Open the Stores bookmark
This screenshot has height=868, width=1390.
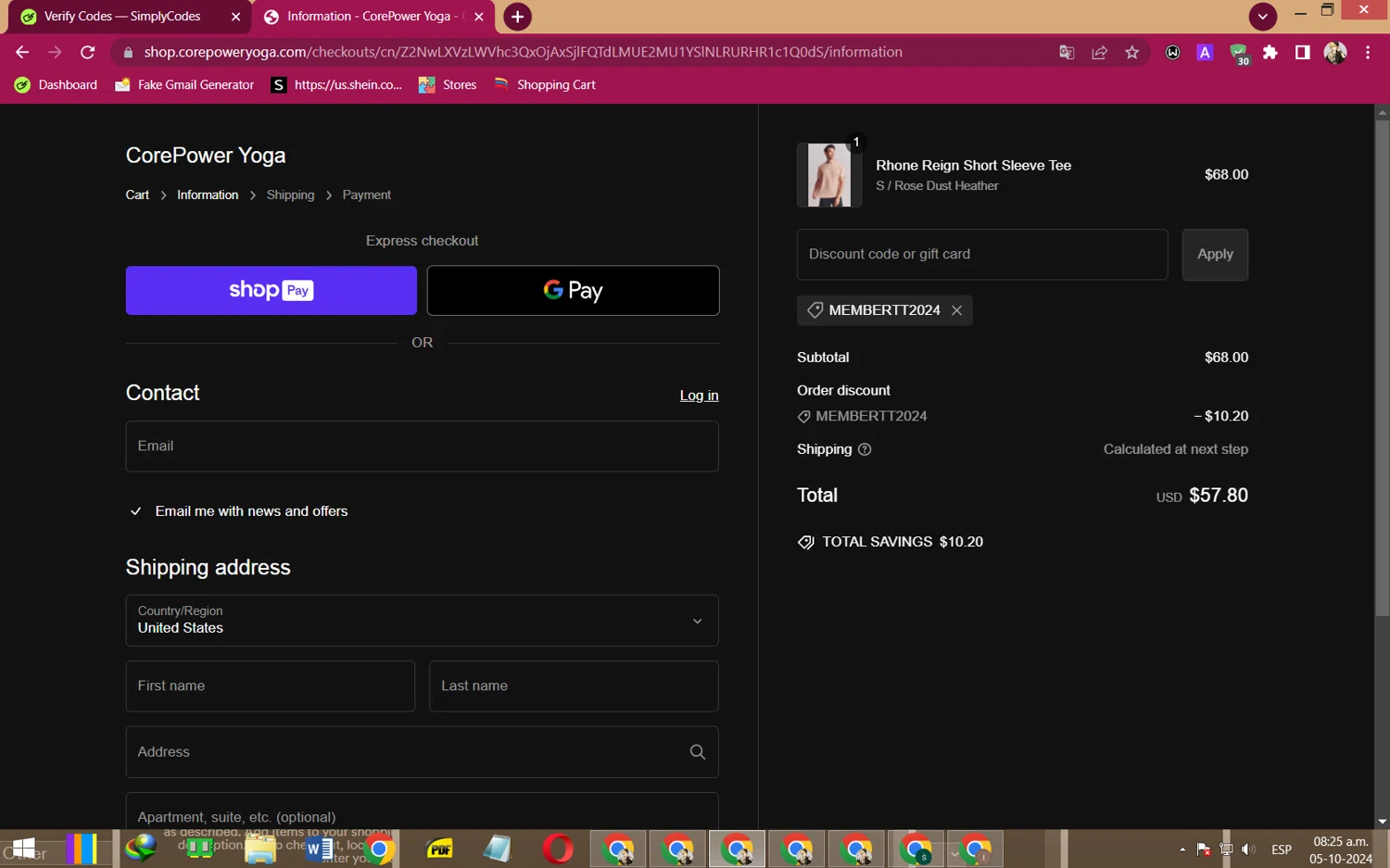pos(448,85)
